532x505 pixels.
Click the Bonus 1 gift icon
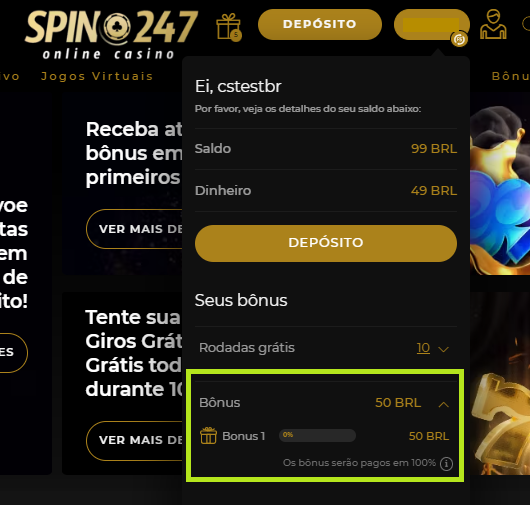(x=208, y=435)
